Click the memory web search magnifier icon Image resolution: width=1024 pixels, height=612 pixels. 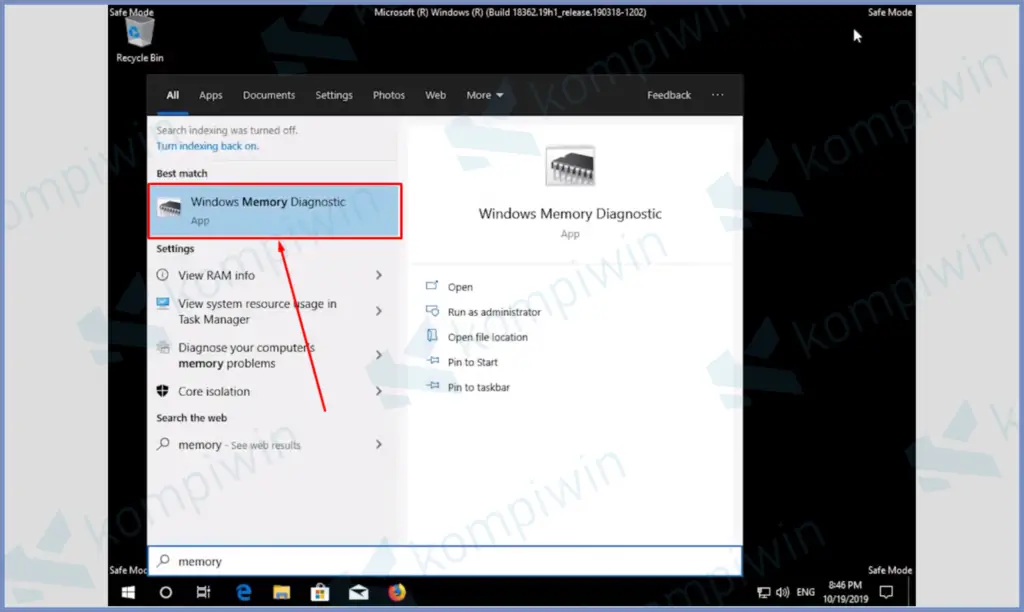tap(163, 444)
